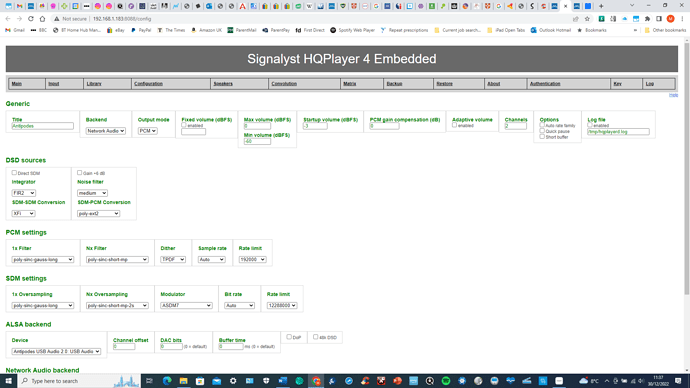Toggle the Auto rate family option

tap(542, 125)
